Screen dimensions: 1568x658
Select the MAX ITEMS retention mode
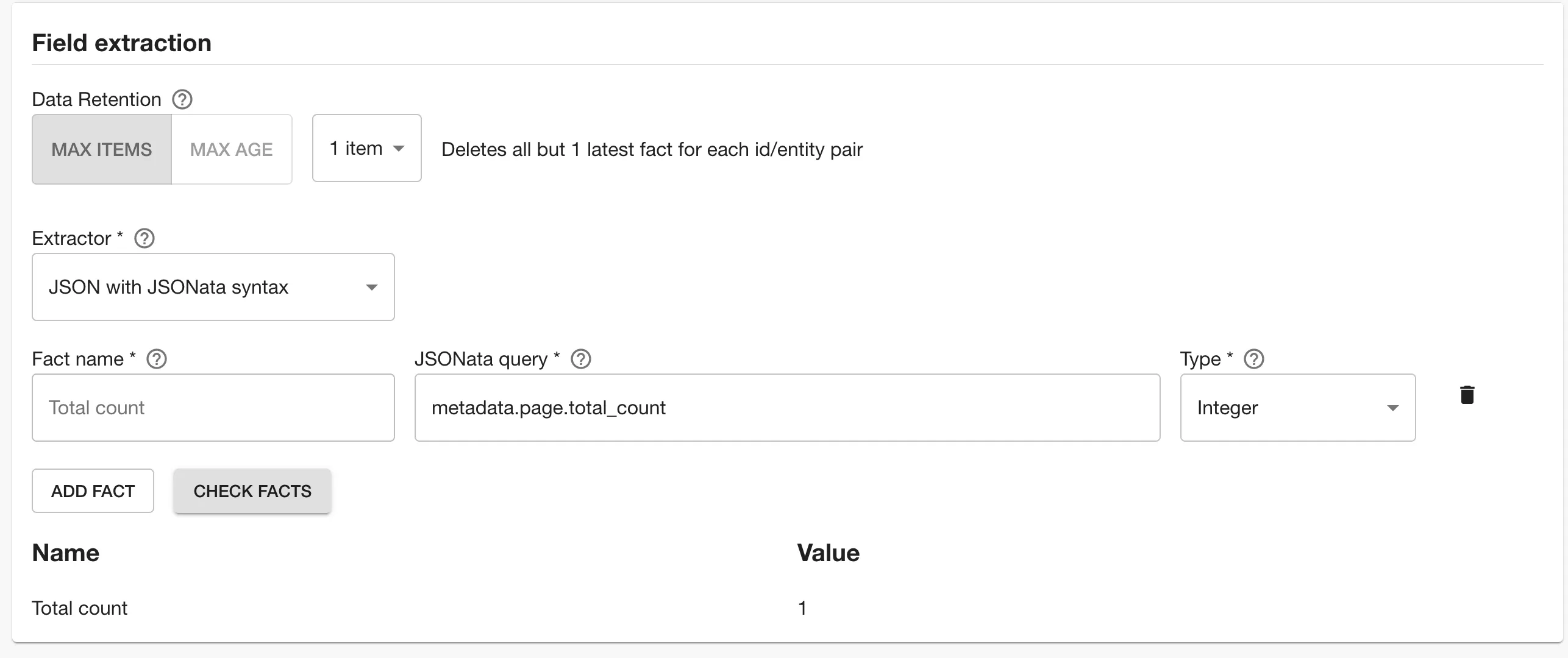point(101,149)
